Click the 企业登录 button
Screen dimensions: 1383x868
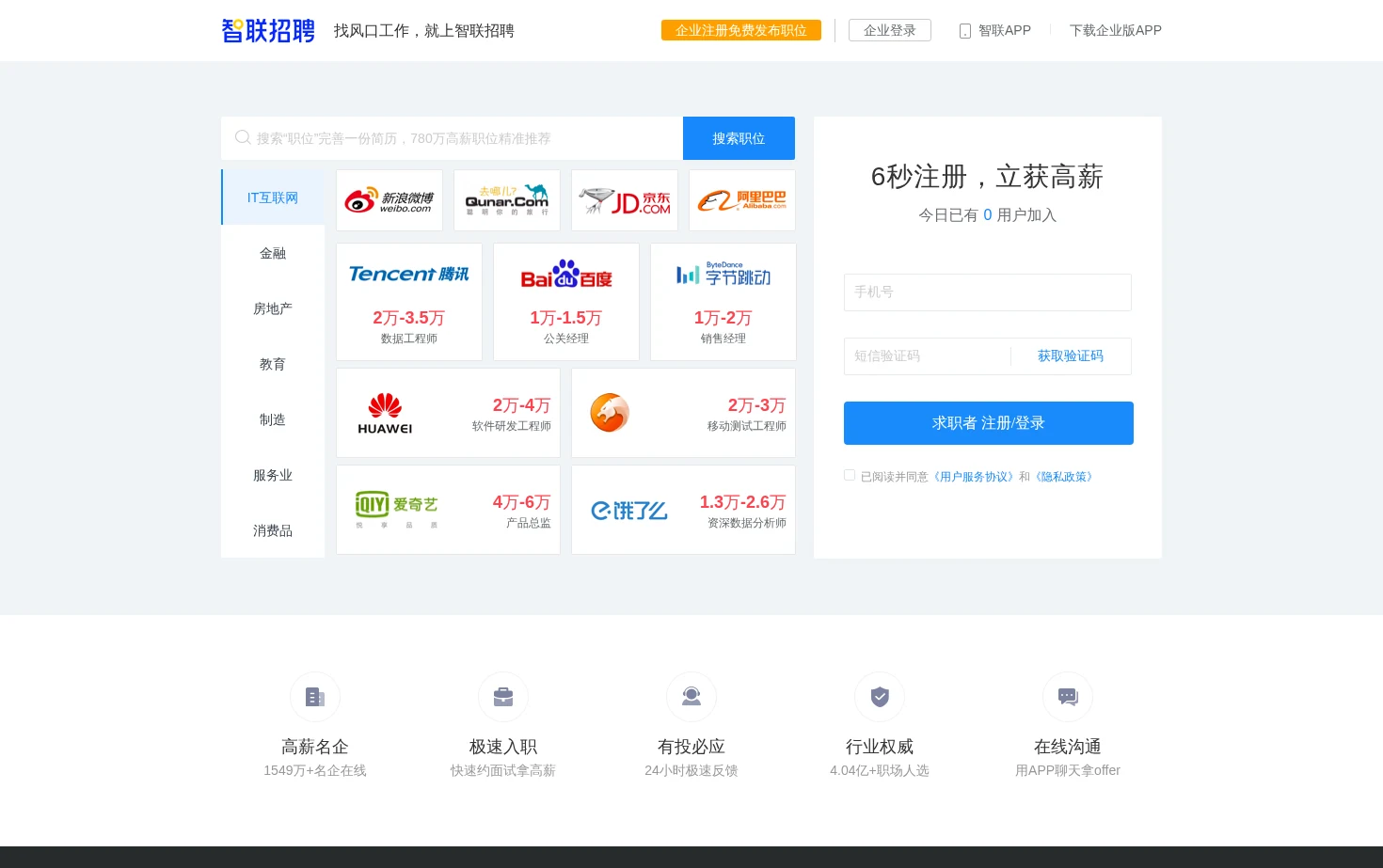(x=890, y=30)
